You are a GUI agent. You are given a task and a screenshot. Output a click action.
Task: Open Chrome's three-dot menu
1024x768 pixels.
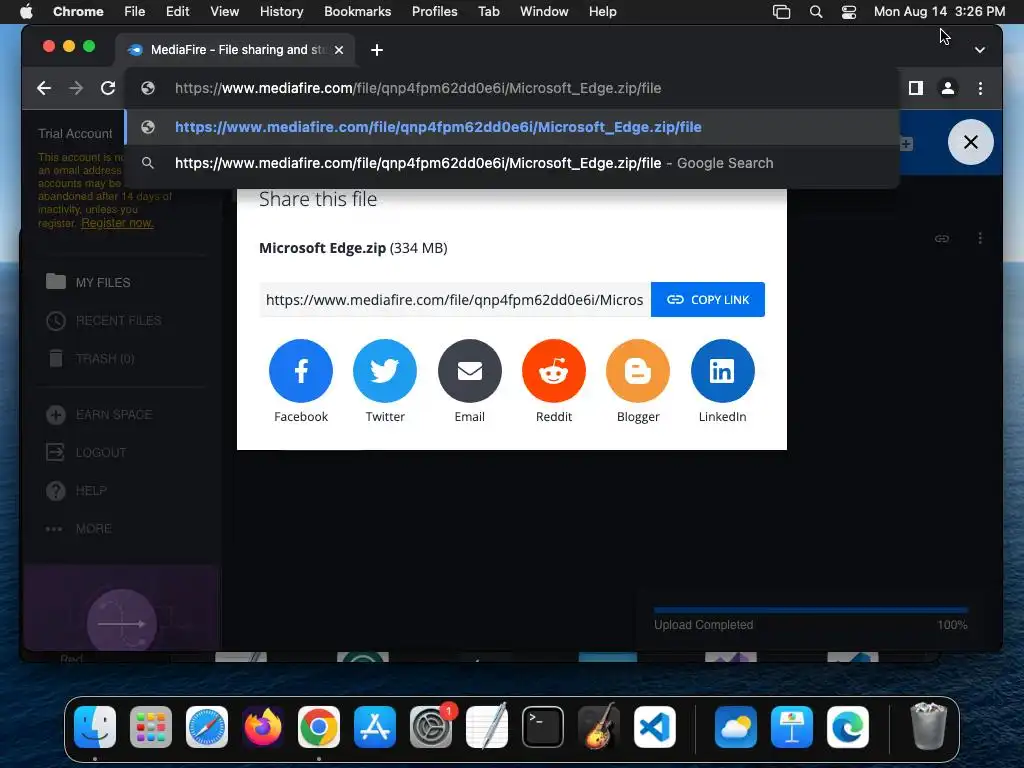tap(980, 88)
